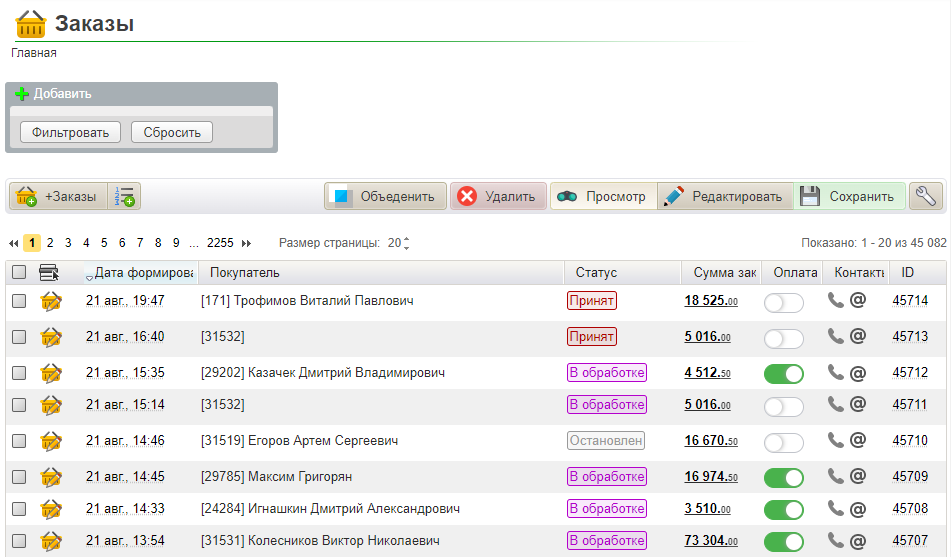Viewport: 951px width, 557px height.
Task: Go to page 2
Action: 50,243
